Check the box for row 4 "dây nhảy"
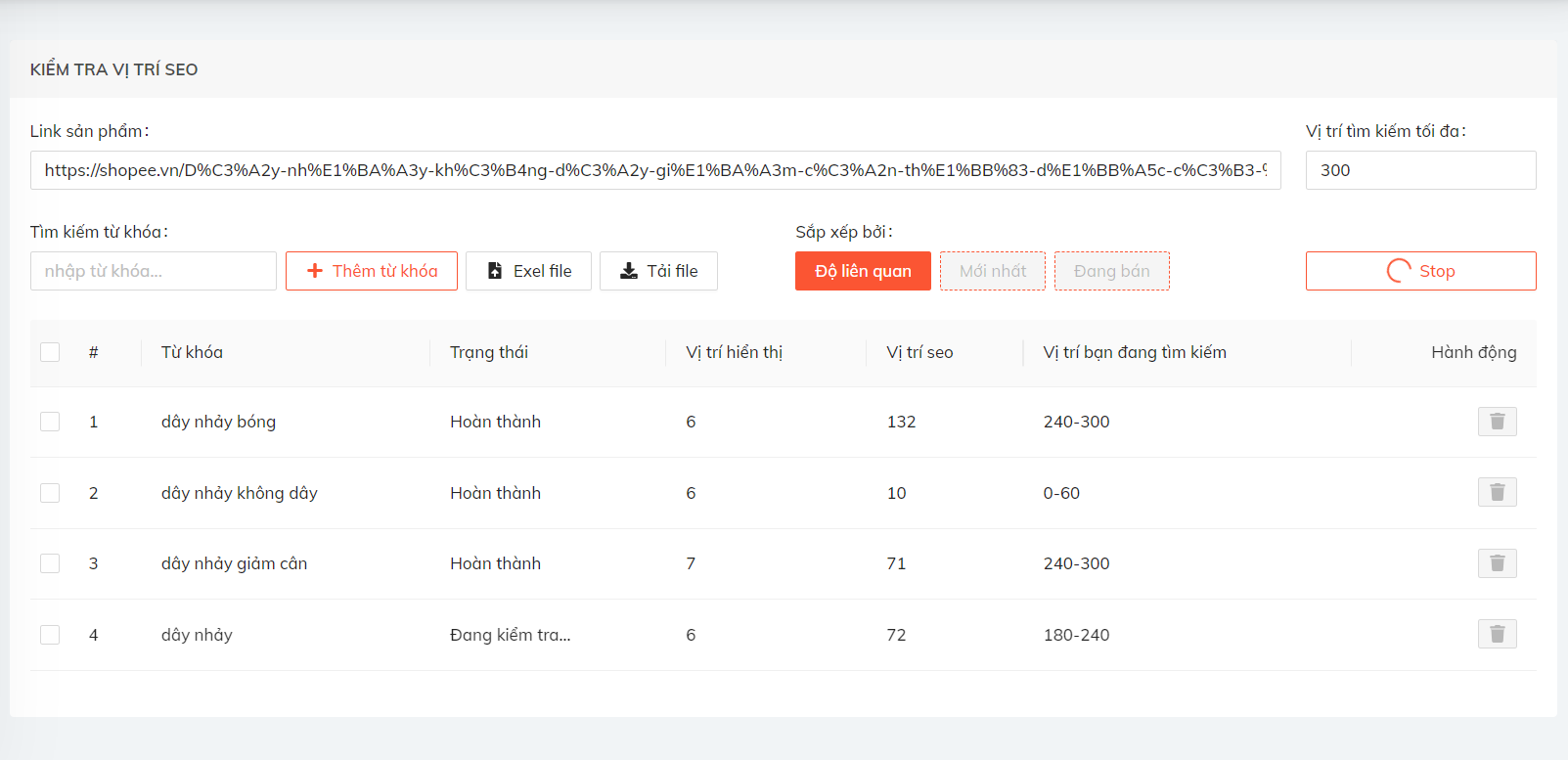Screen dimensions: 1568x760 50,635
